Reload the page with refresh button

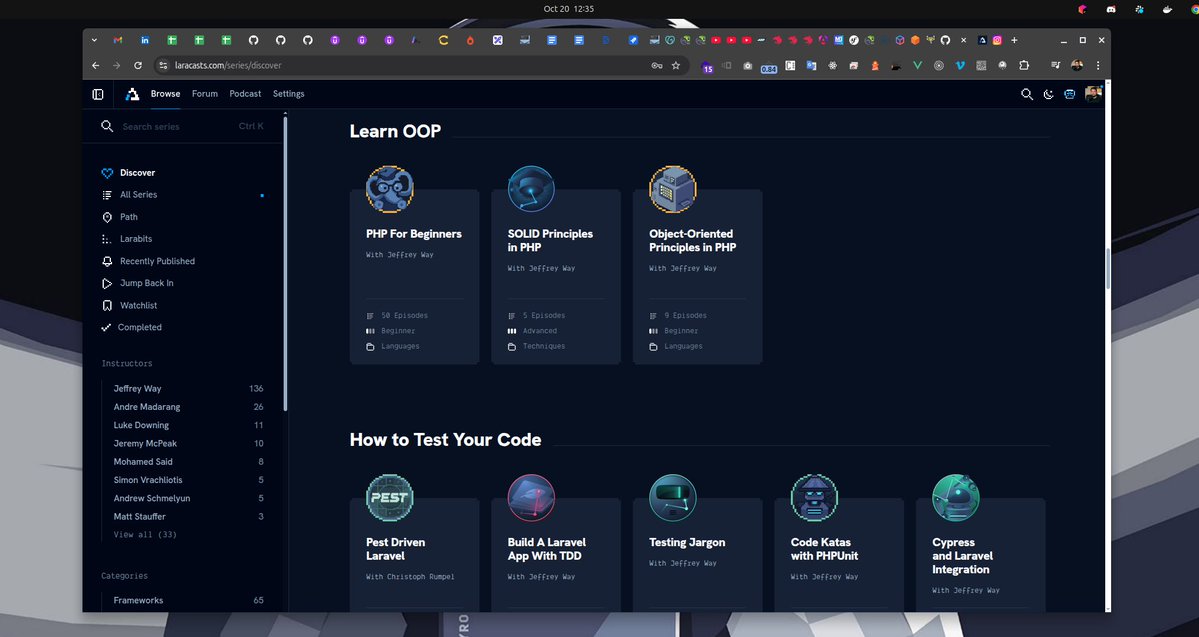(x=138, y=66)
